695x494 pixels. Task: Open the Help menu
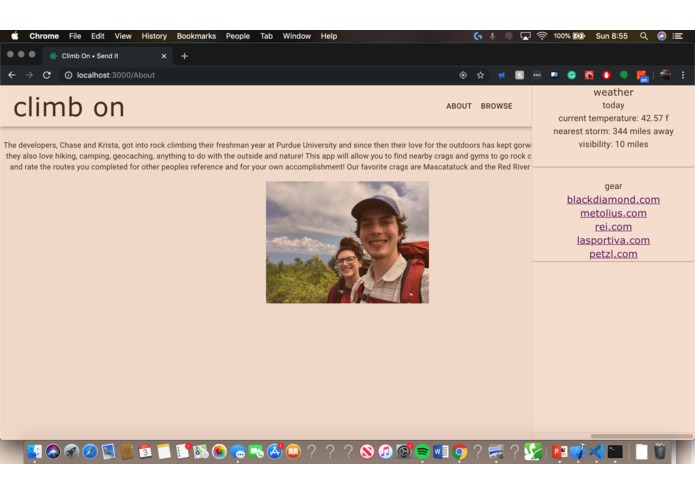click(x=329, y=36)
